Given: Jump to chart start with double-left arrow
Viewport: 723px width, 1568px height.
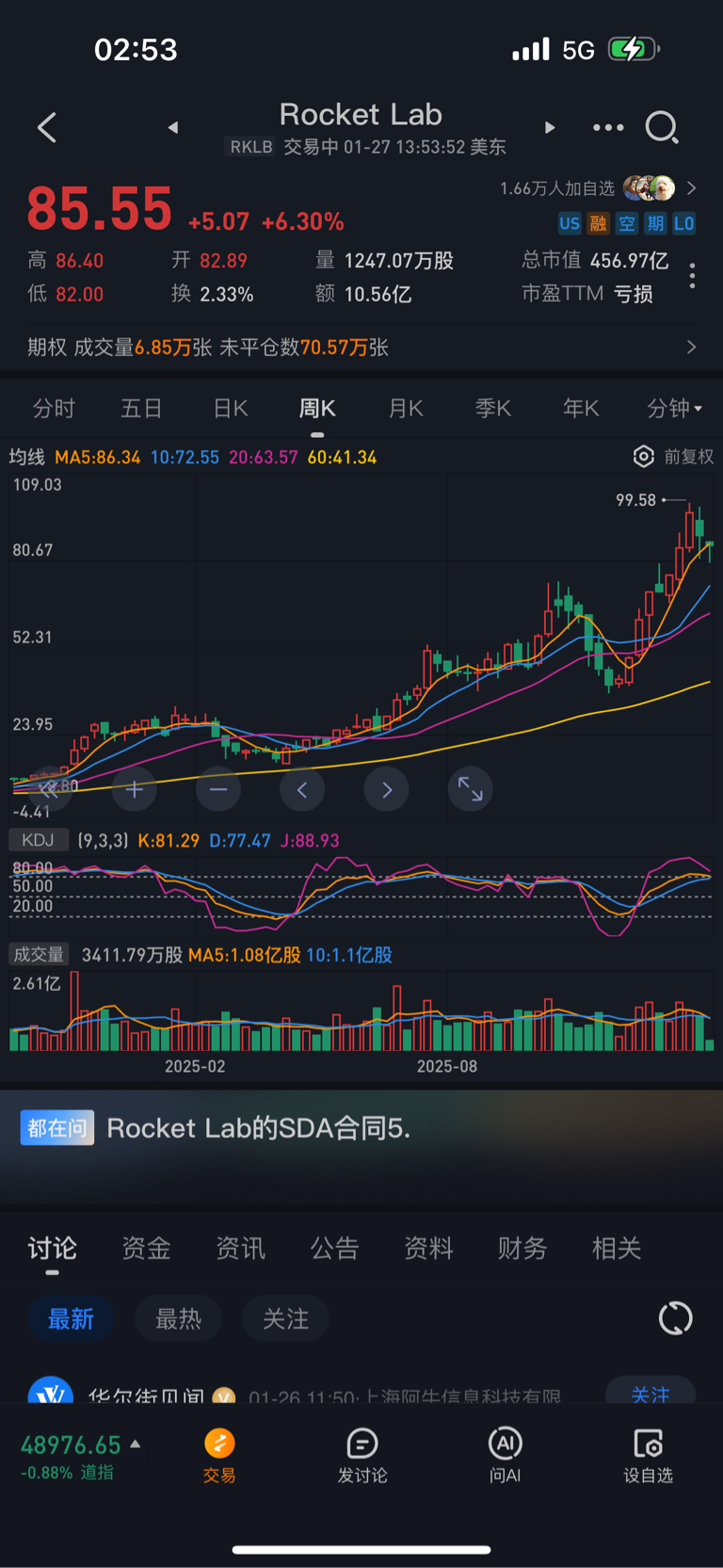Looking at the screenshot, I should click(49, 789).
